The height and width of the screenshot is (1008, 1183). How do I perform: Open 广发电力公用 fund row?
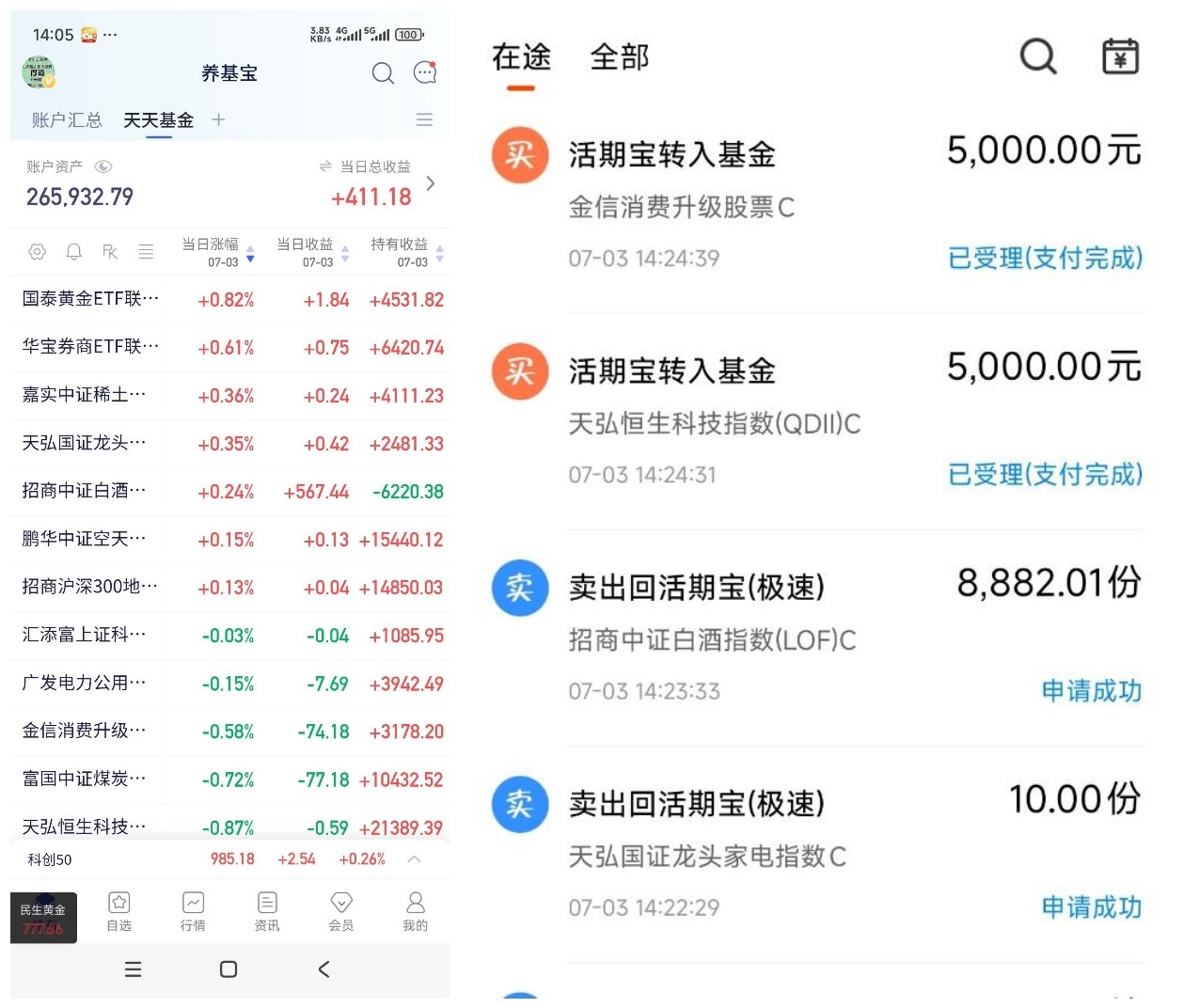[230, 683]
